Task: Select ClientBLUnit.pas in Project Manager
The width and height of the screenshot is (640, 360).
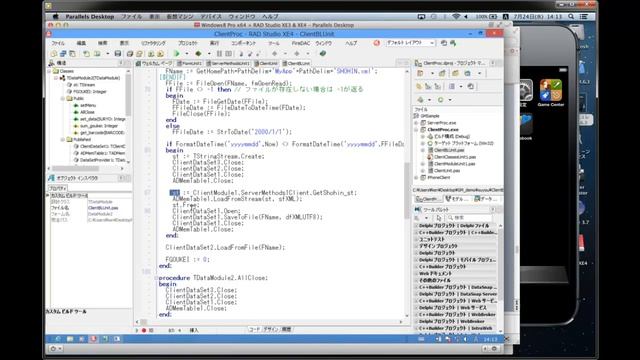Action: pyautogui.click(x=449, y=150)
